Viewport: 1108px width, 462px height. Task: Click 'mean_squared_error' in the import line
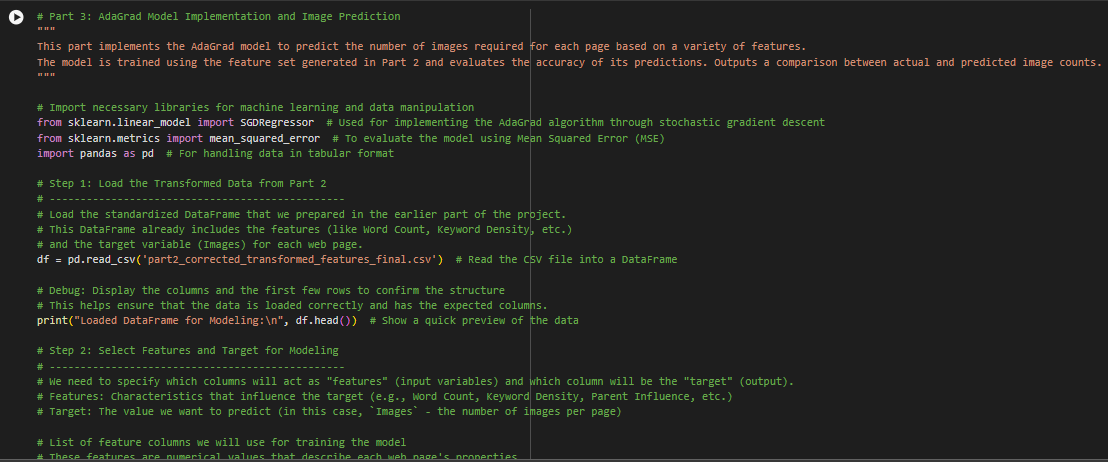(264, 138)
